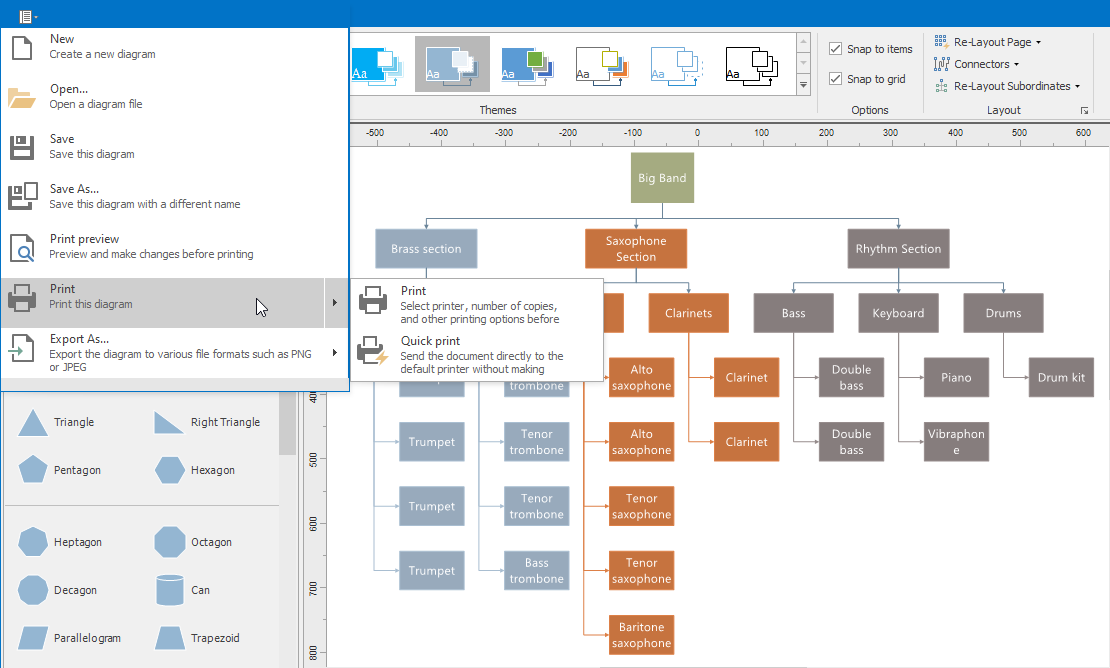
Task: Click the Save floppy disk icon
Action: [x=22, y=147]
